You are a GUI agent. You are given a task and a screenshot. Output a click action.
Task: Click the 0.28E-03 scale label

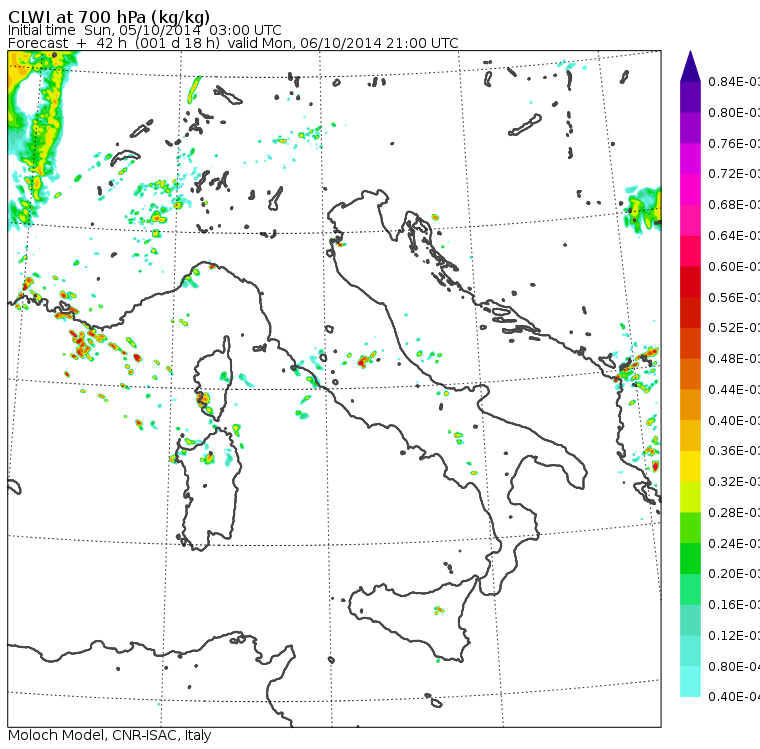(734, 513)
